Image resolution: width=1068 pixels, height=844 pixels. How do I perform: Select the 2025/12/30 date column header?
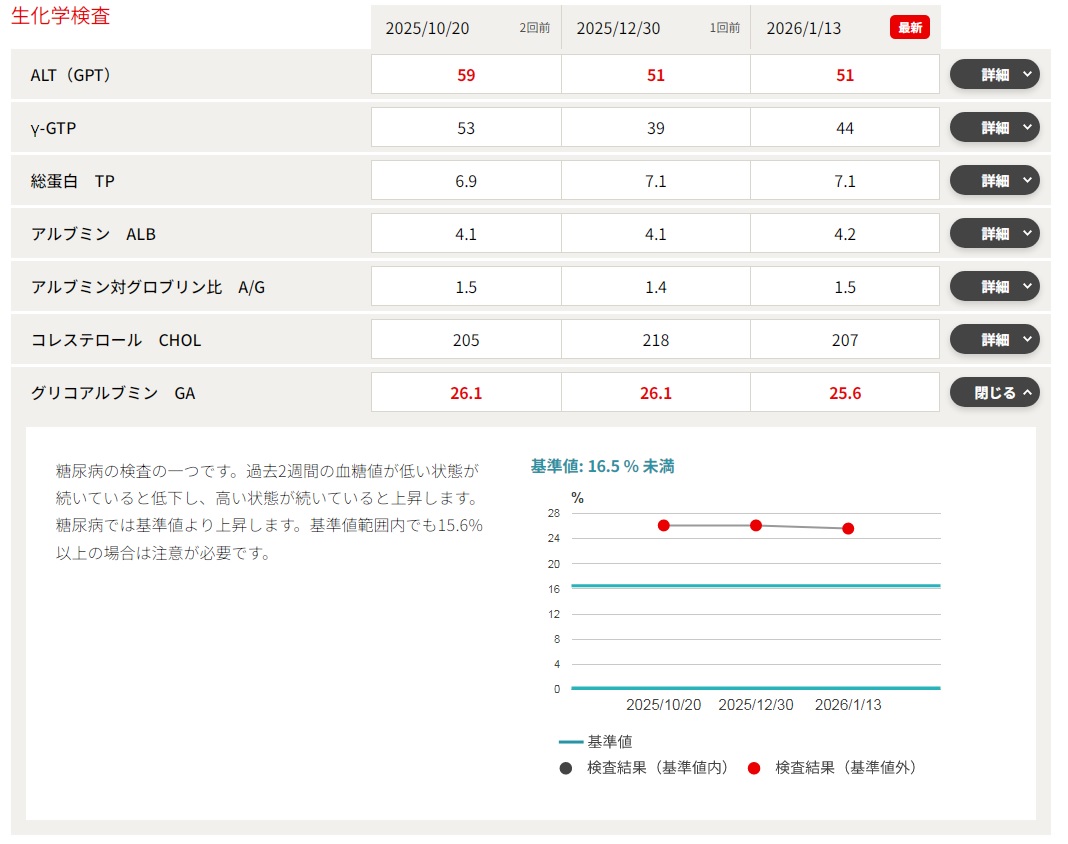point(618,28)
